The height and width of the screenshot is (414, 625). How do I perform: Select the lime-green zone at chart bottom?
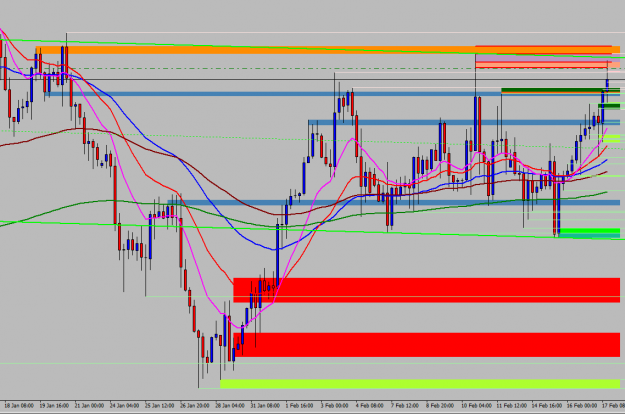pos(420,384)
